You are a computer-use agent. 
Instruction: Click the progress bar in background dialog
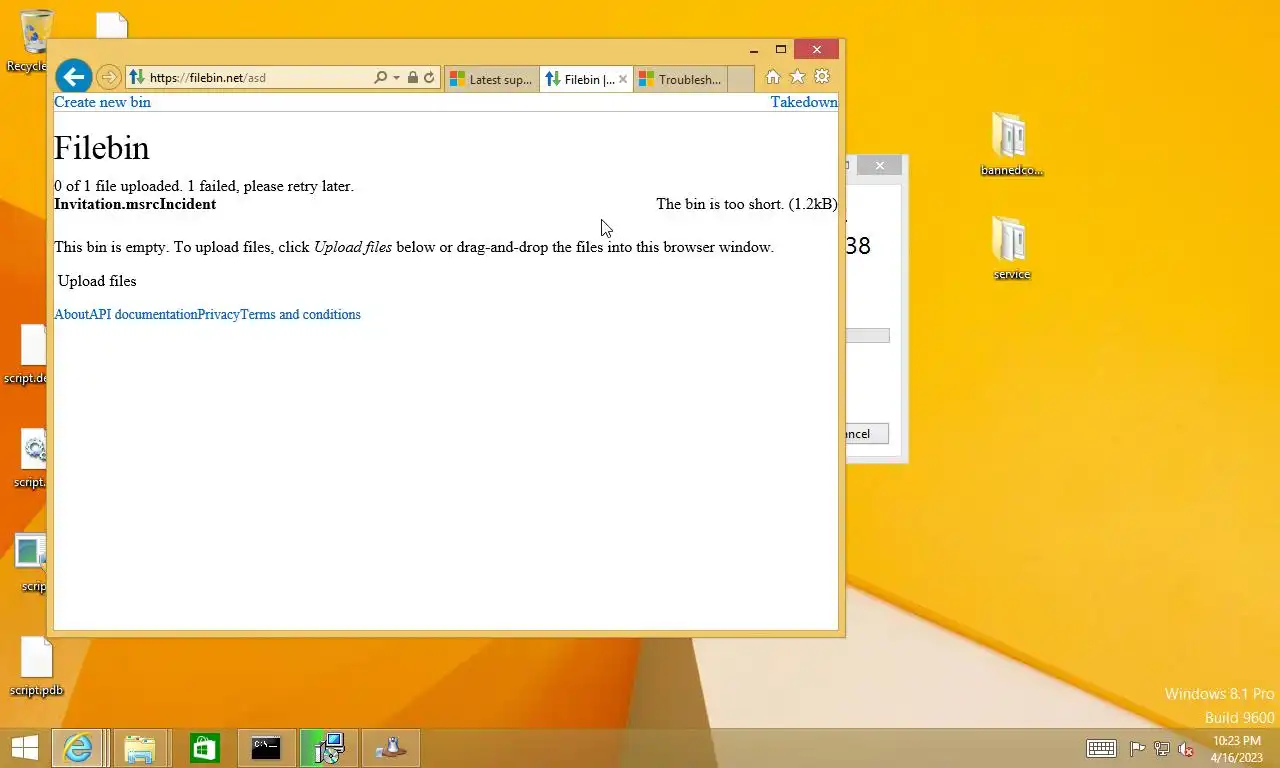(867, 336)
